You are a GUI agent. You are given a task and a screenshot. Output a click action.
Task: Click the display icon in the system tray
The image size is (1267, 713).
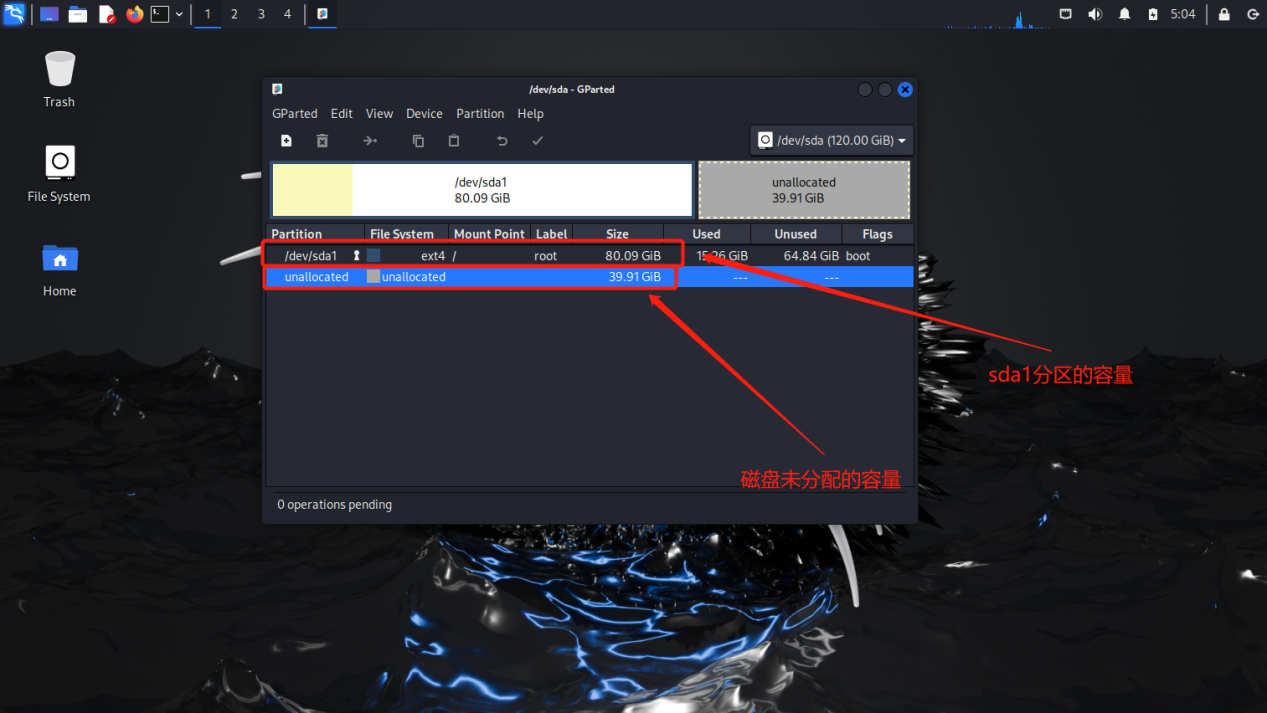[x=1065, y=14]
